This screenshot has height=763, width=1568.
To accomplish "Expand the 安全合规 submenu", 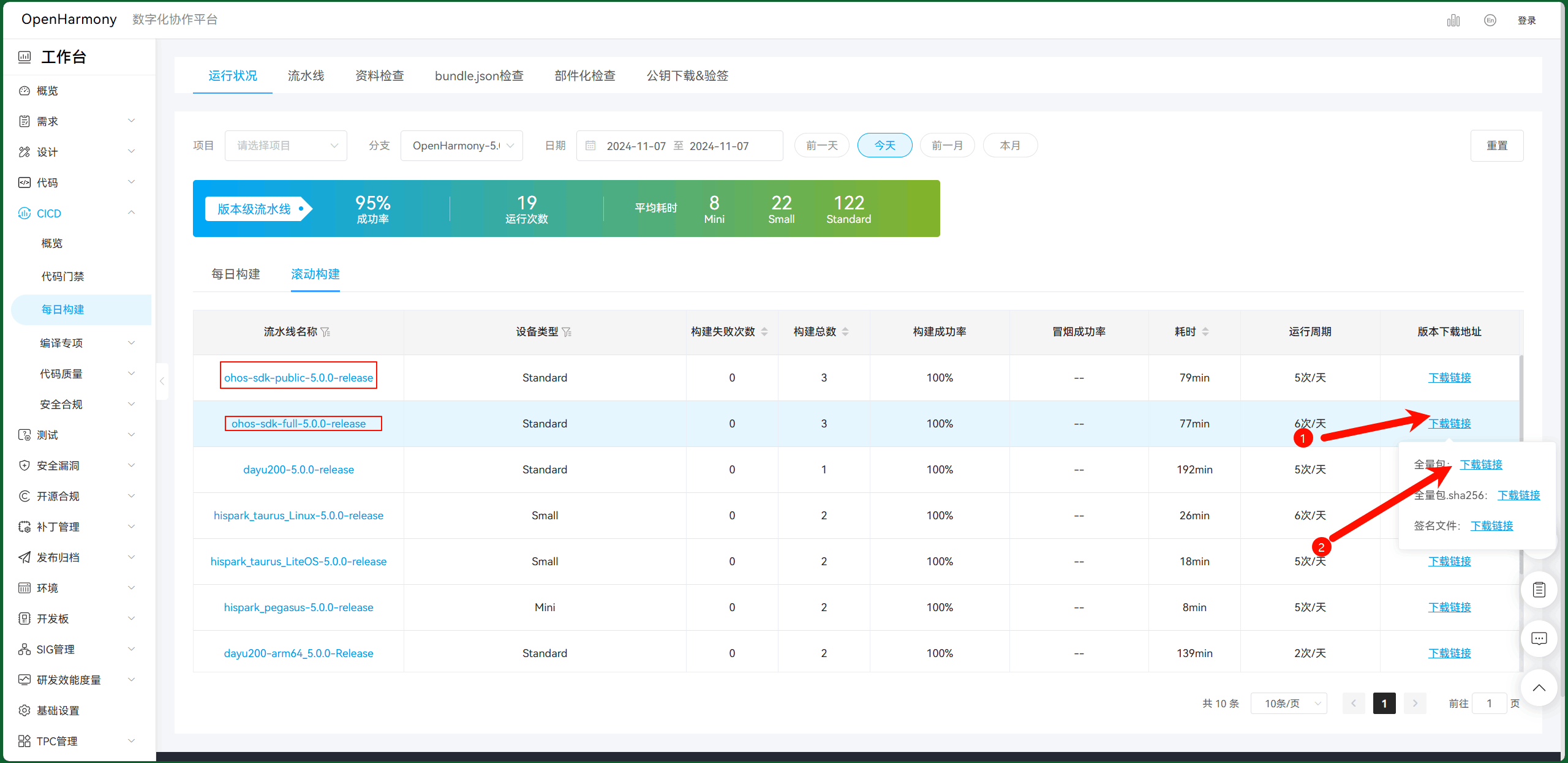I will (131, 404).
